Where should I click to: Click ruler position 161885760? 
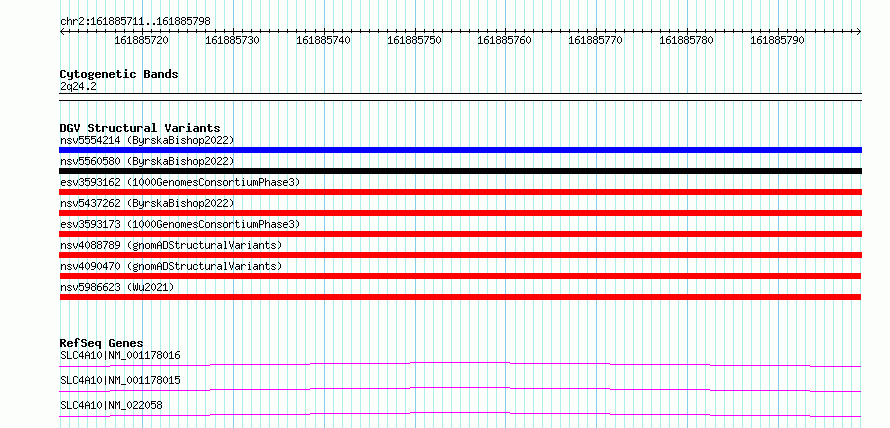tap(505, 40)
